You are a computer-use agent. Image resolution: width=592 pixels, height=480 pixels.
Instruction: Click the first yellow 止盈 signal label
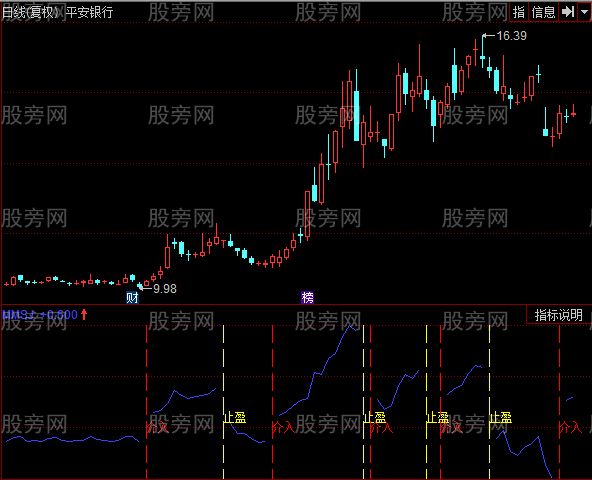(235, 418)
